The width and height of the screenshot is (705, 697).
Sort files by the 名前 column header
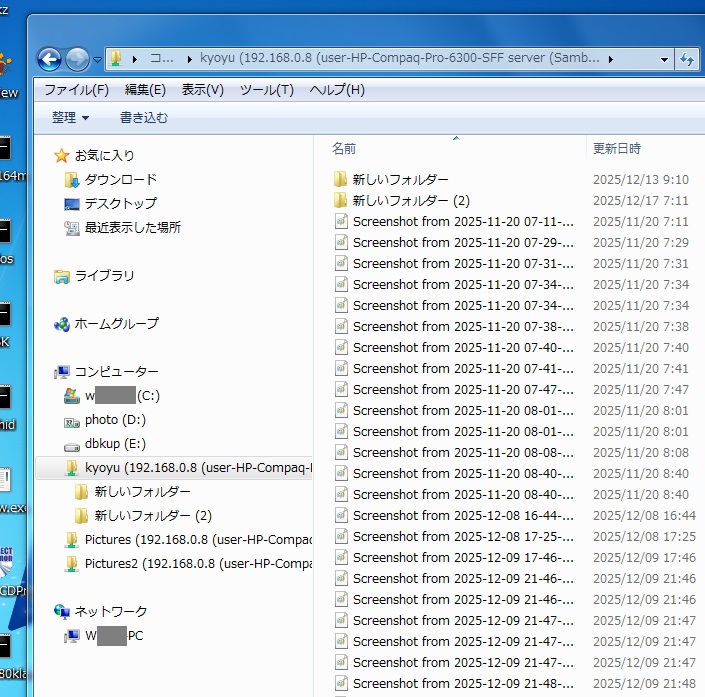(x=344, y=148)
